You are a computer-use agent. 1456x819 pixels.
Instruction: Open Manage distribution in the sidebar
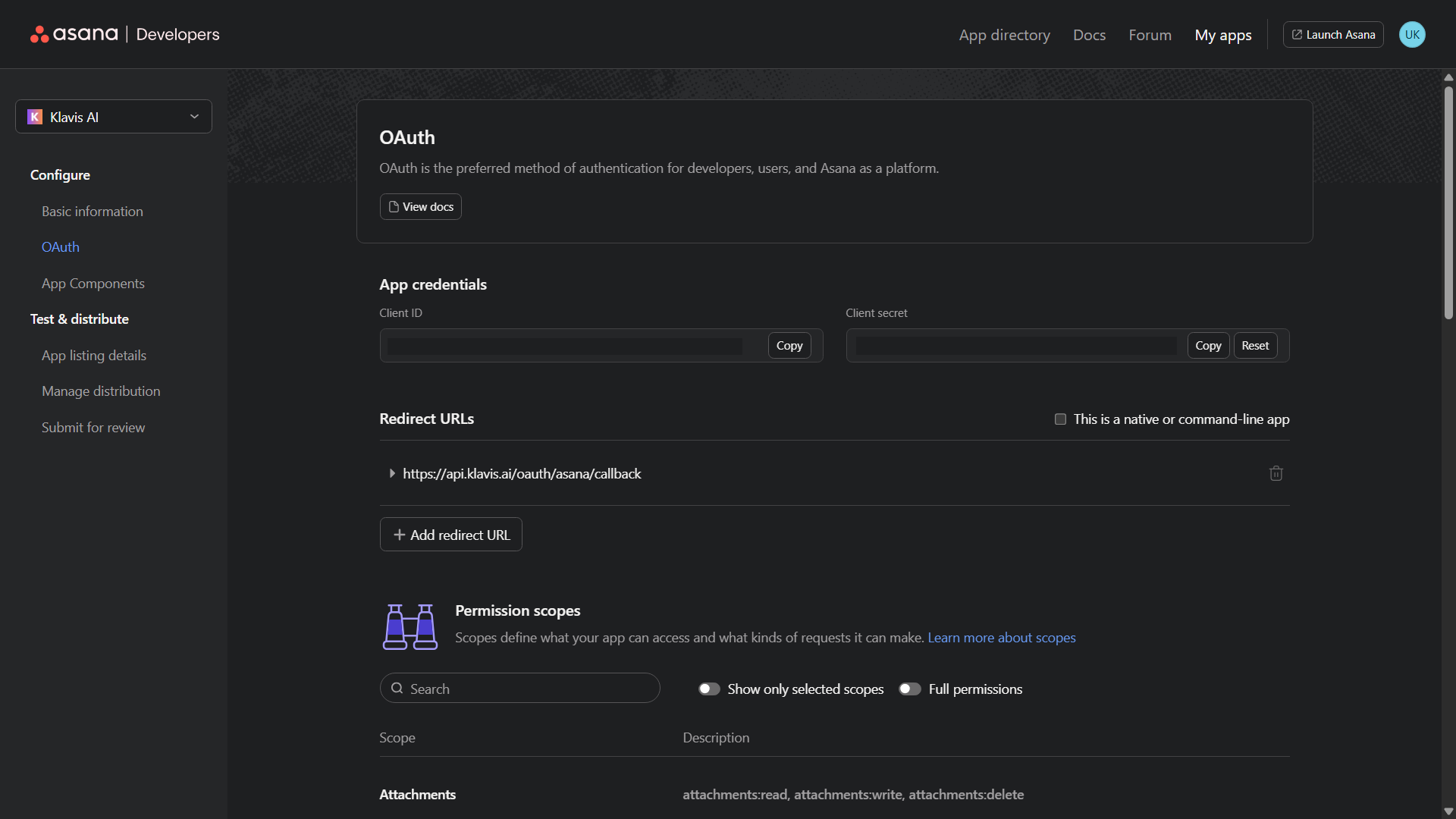point(101,391)
